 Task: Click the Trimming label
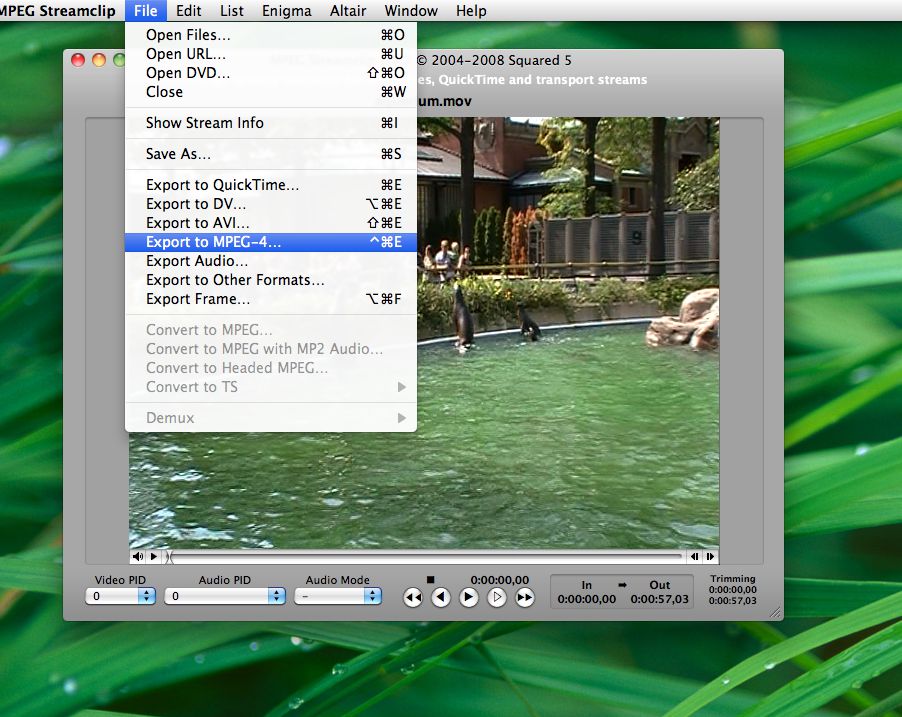pyautogui.click(x=733, y=579)
